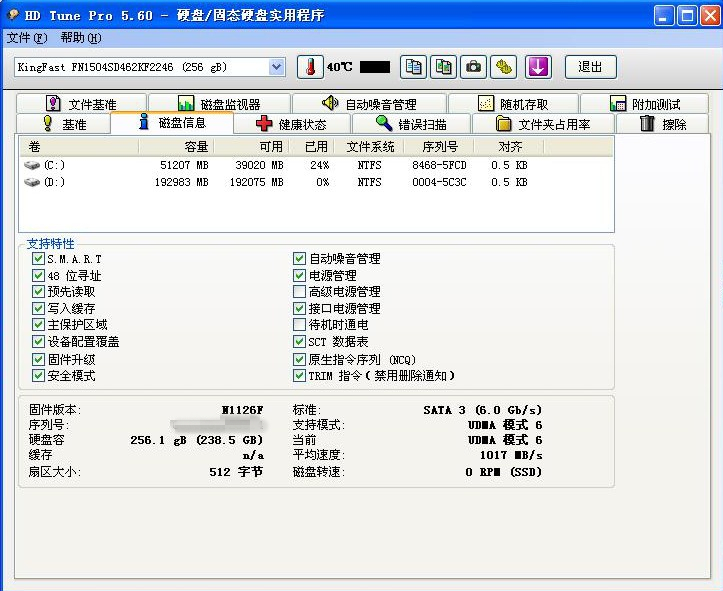
Task: Click the 51207 MB capacity cell
Action: tap(184, 165)
